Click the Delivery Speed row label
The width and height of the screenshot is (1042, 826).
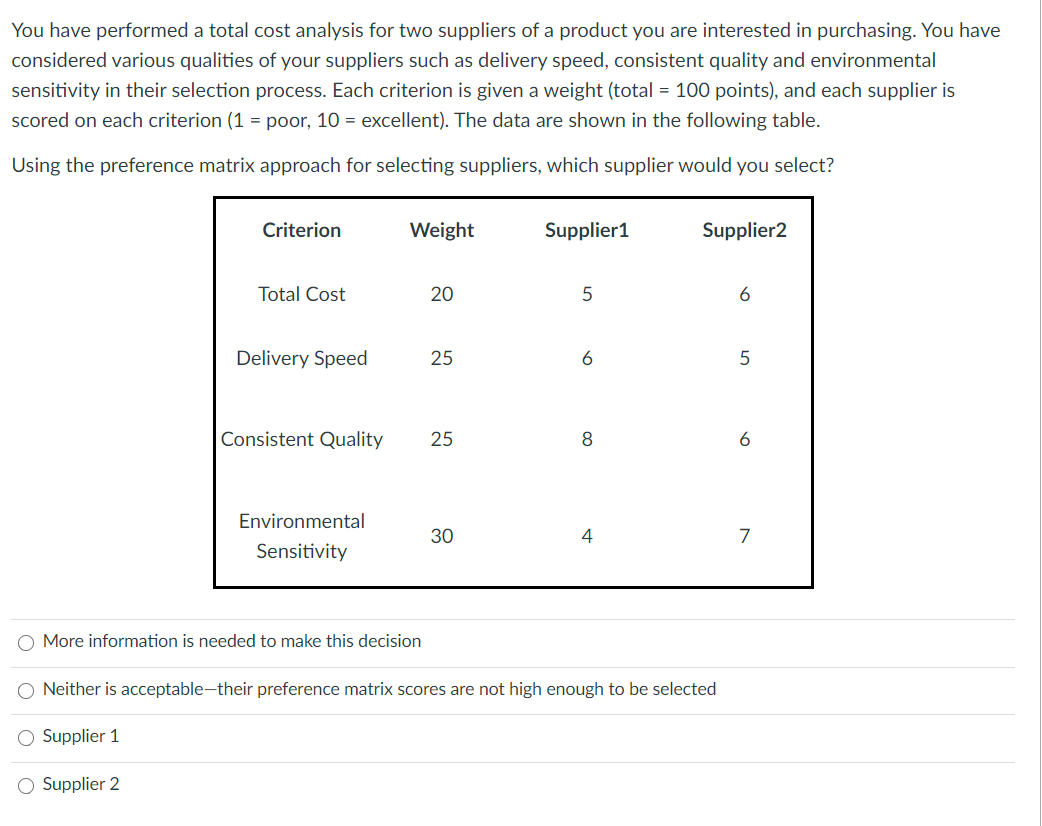302,358
